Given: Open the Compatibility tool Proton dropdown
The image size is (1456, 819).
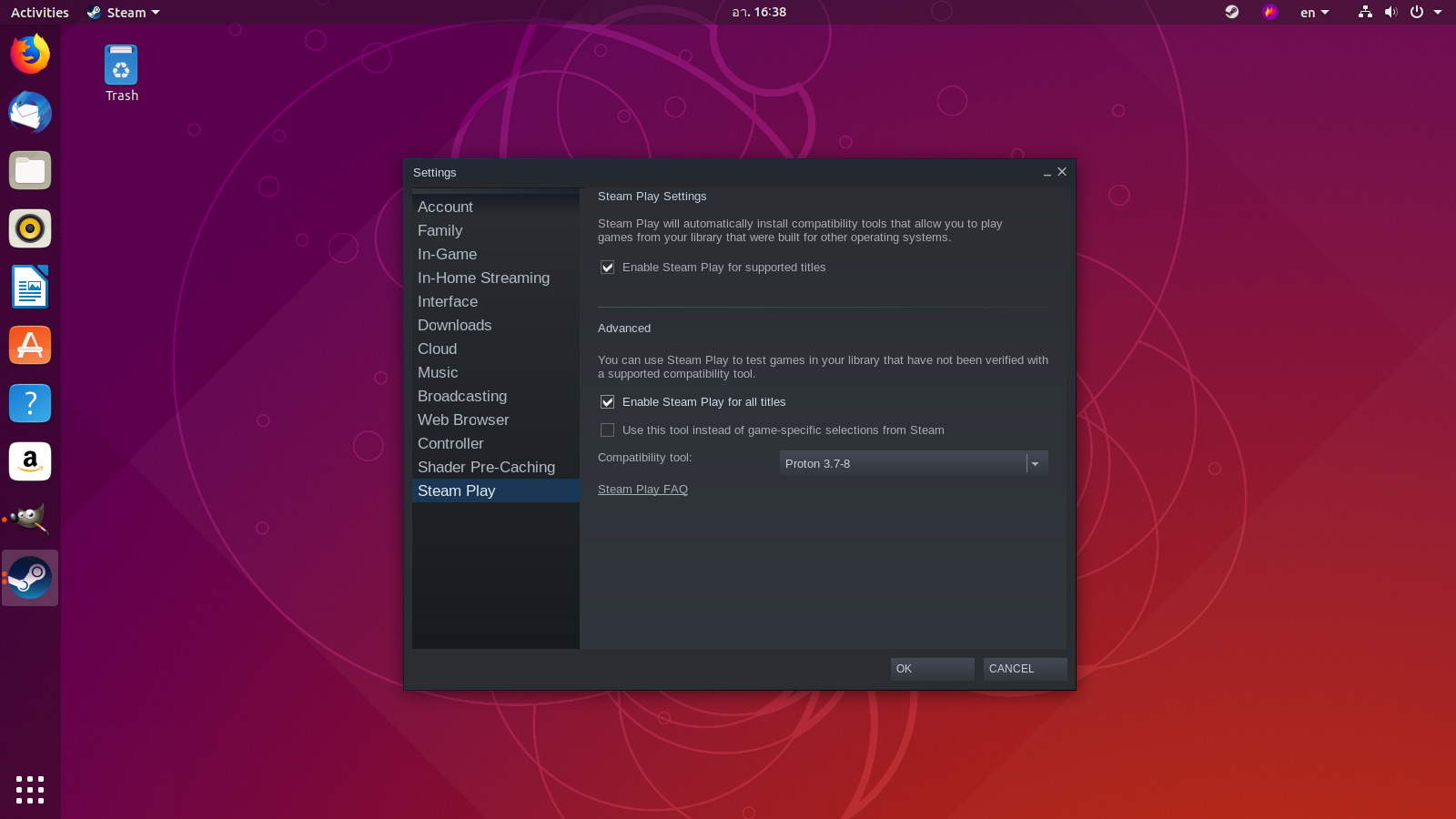Looking at the screenshot, I should (914, 463).
